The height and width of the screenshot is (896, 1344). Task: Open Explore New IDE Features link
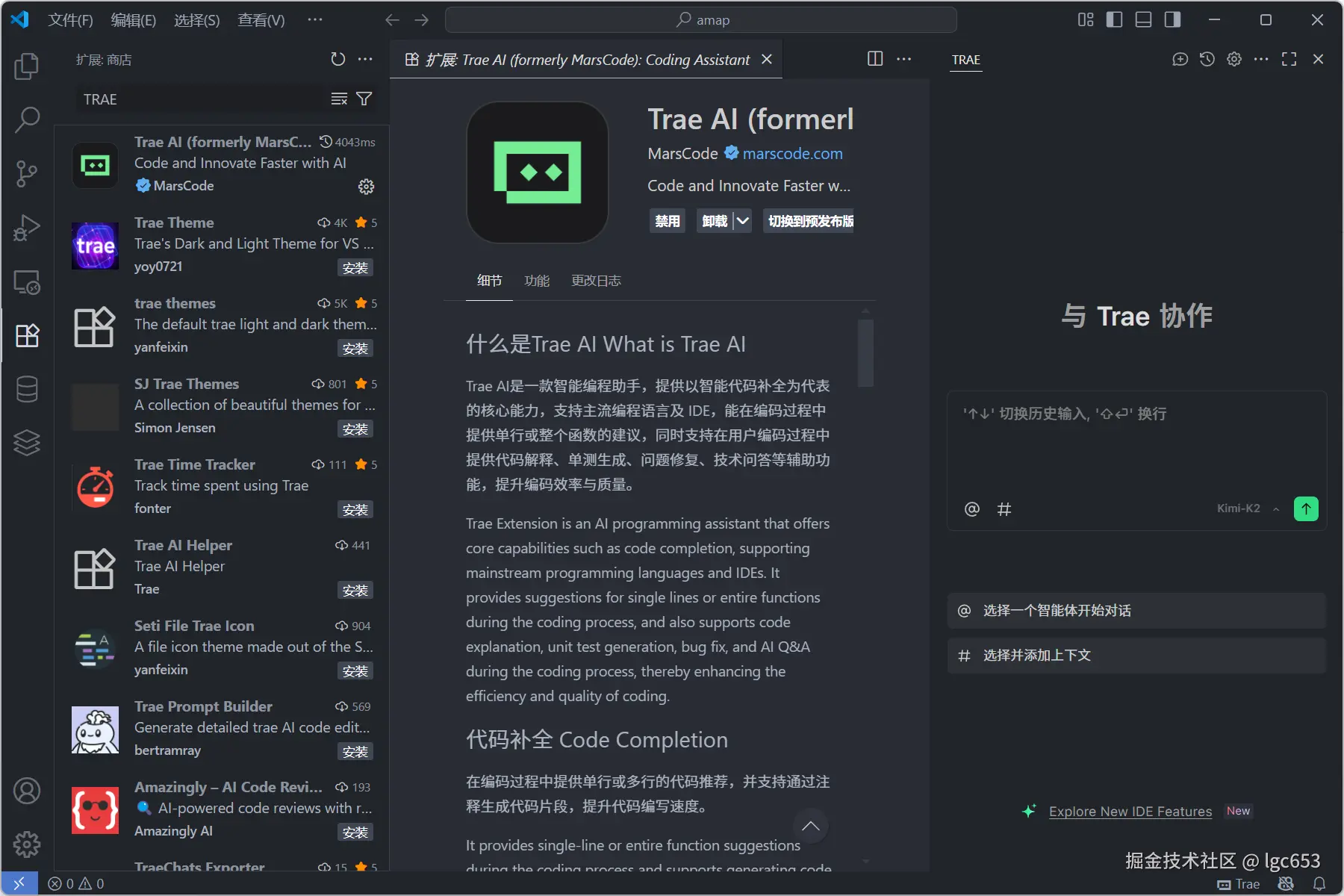pos(1130,812)
